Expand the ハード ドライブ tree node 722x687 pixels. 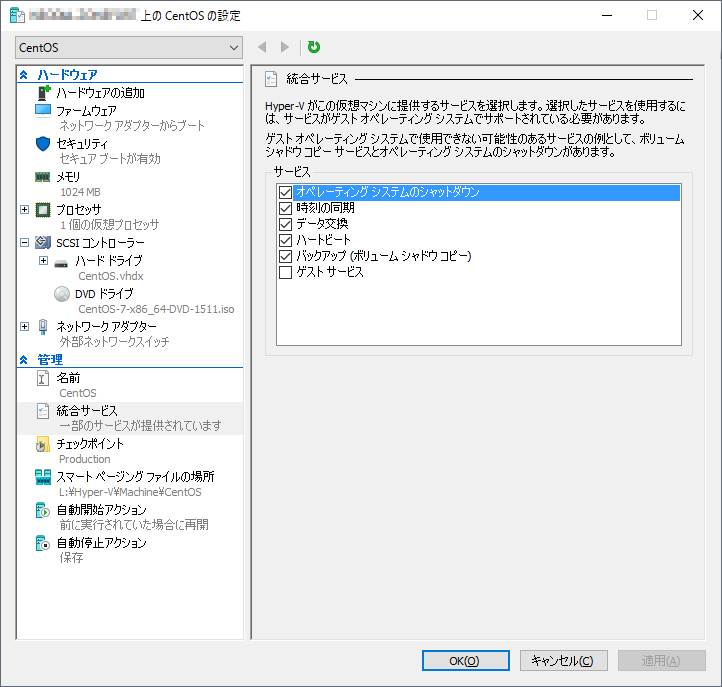43,261
